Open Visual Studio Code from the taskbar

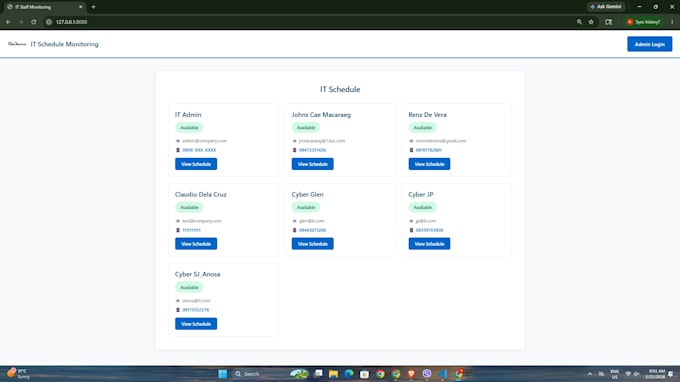pyautogui.click(x=443, y=374)
